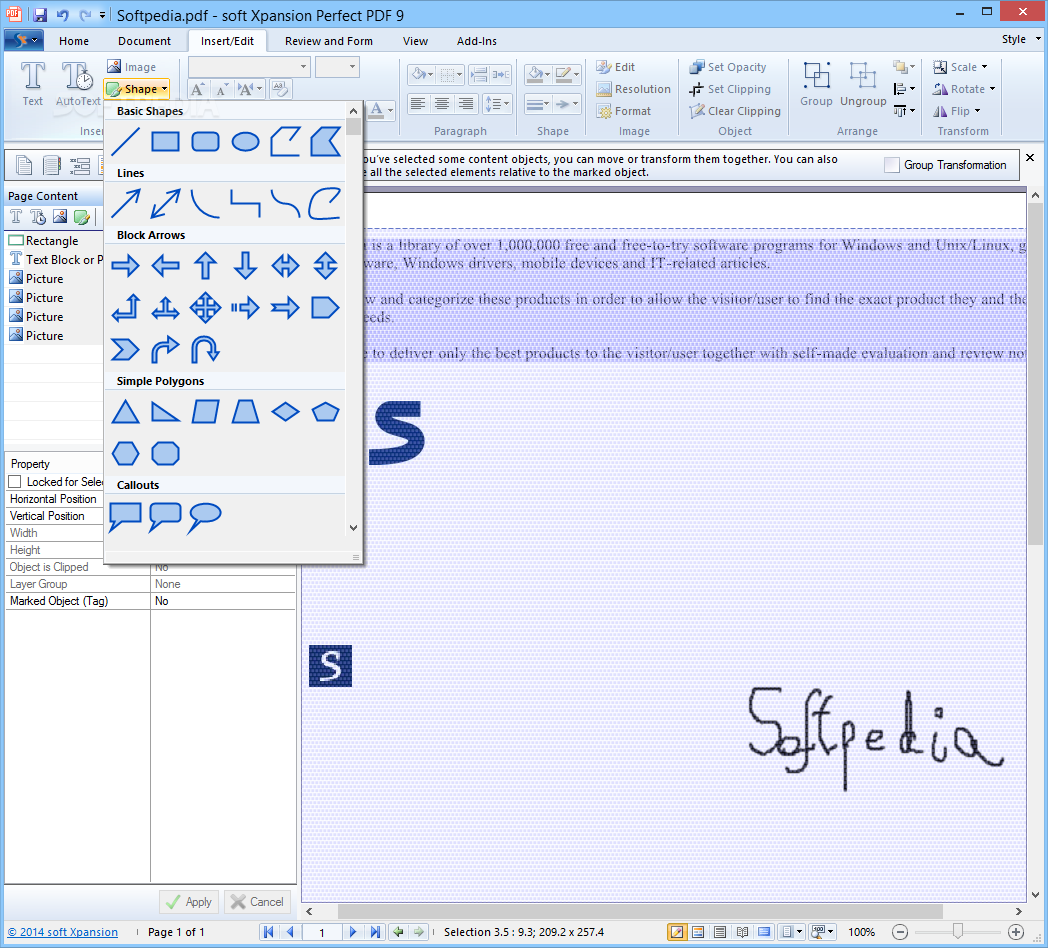Click the Ungroup objects icon
Screen dimensions: 1048x948
(x=863, y=83)
